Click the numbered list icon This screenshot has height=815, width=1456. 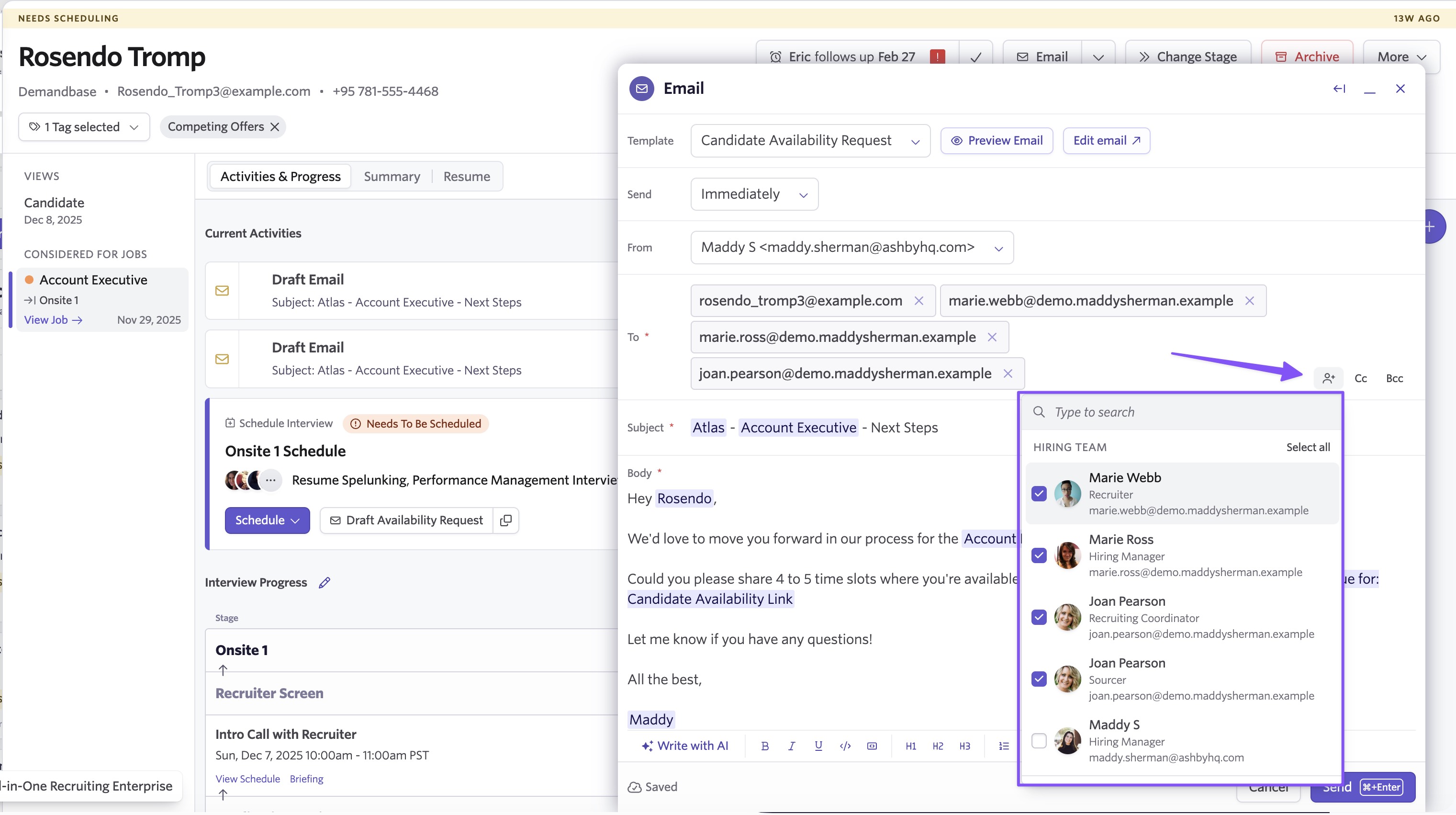[1003, 746]
